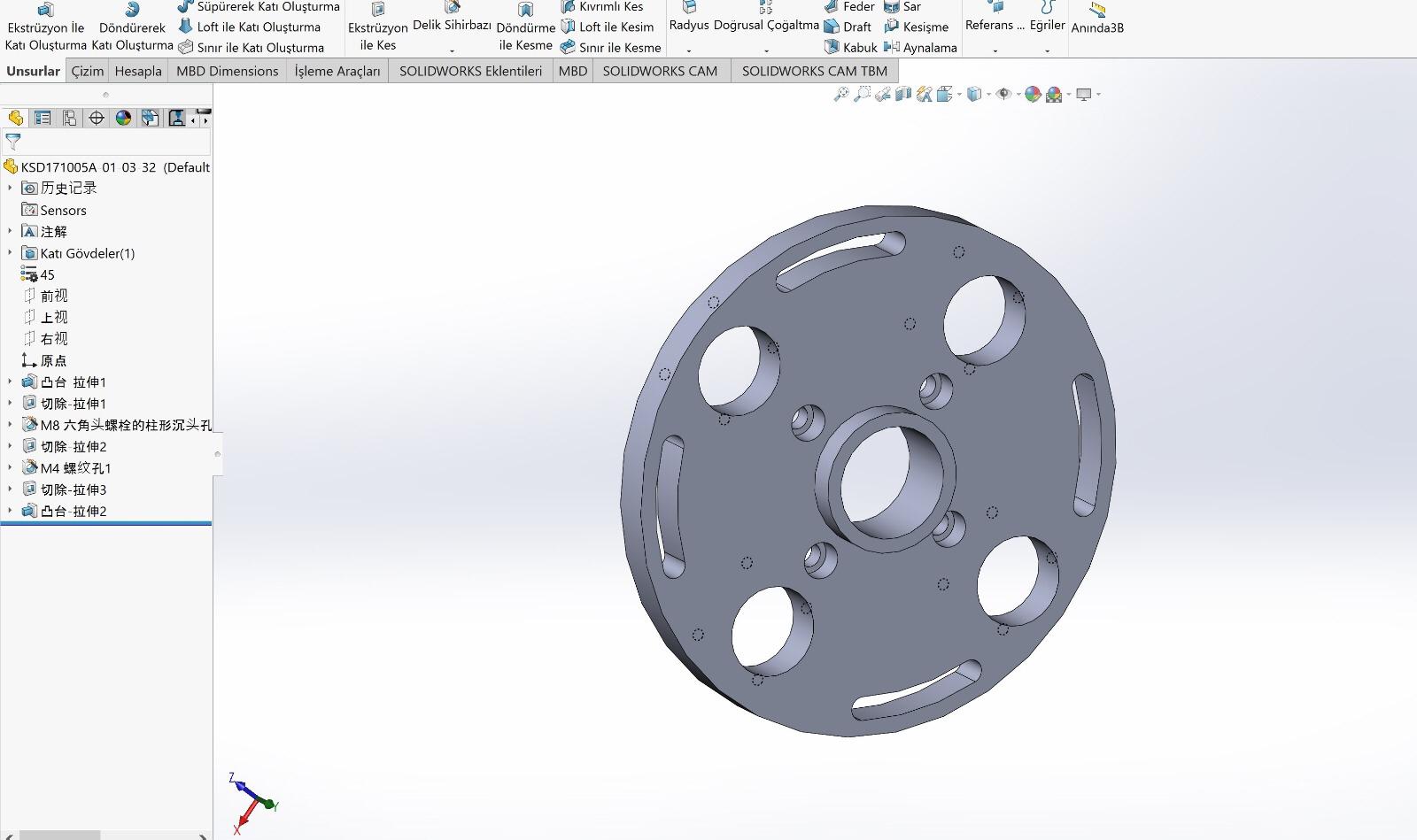This screenshot has height=840, width=1417.
Task: Open the SOLIDWORKS CAM TBM tab
Action: pos(814,71)
